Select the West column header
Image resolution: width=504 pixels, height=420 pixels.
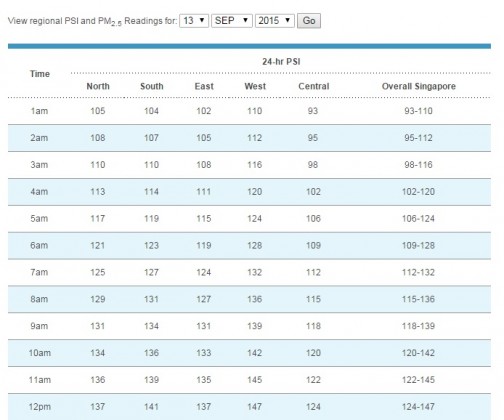[255, 86]
